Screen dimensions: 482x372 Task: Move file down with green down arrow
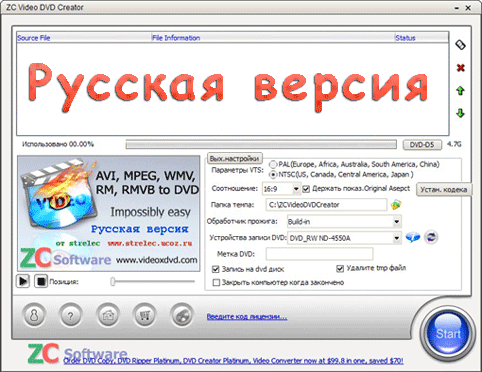pos(460,113)
